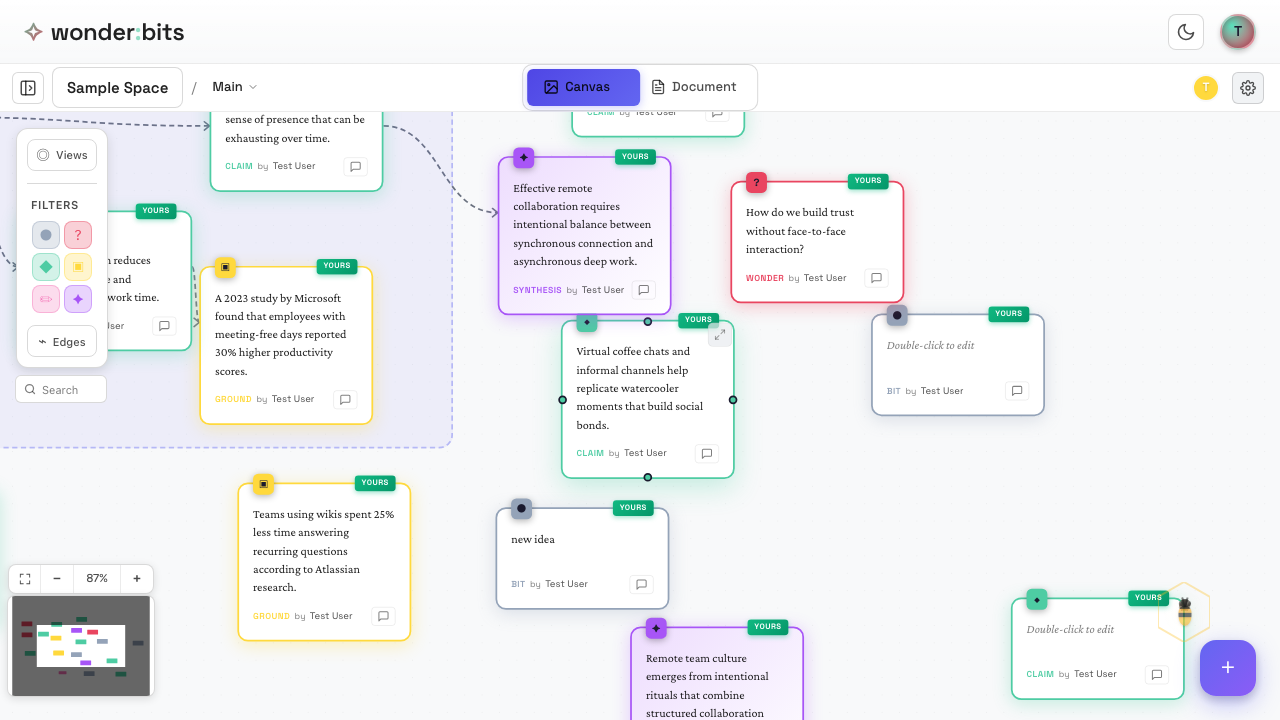
Task: Open the Main breadcrumb dropdown
Action: (233, 86)
